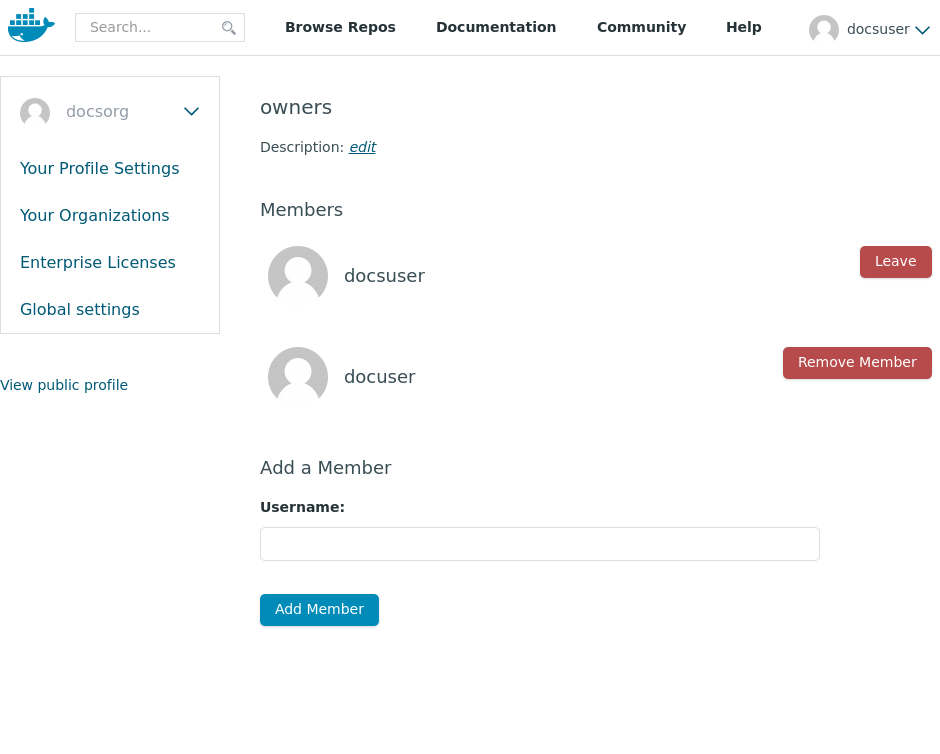Open Browse Repos in the navigation

(340, 27)
